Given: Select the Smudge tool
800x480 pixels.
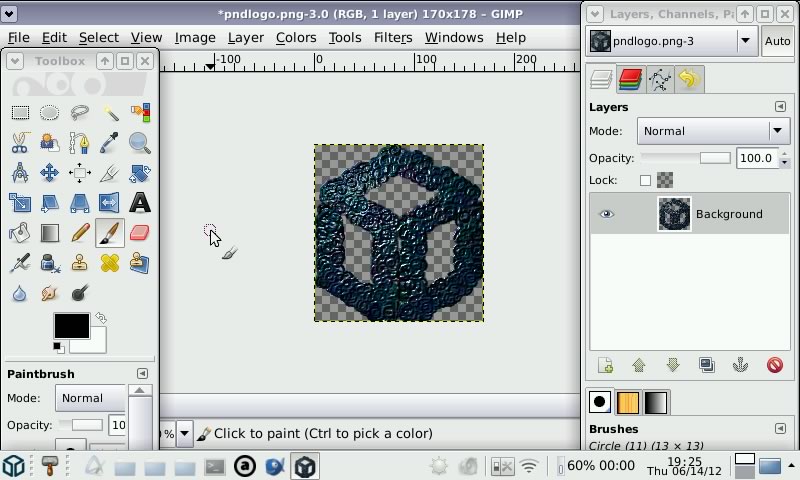Looking at the screenshot, I should tap(49, 293).
